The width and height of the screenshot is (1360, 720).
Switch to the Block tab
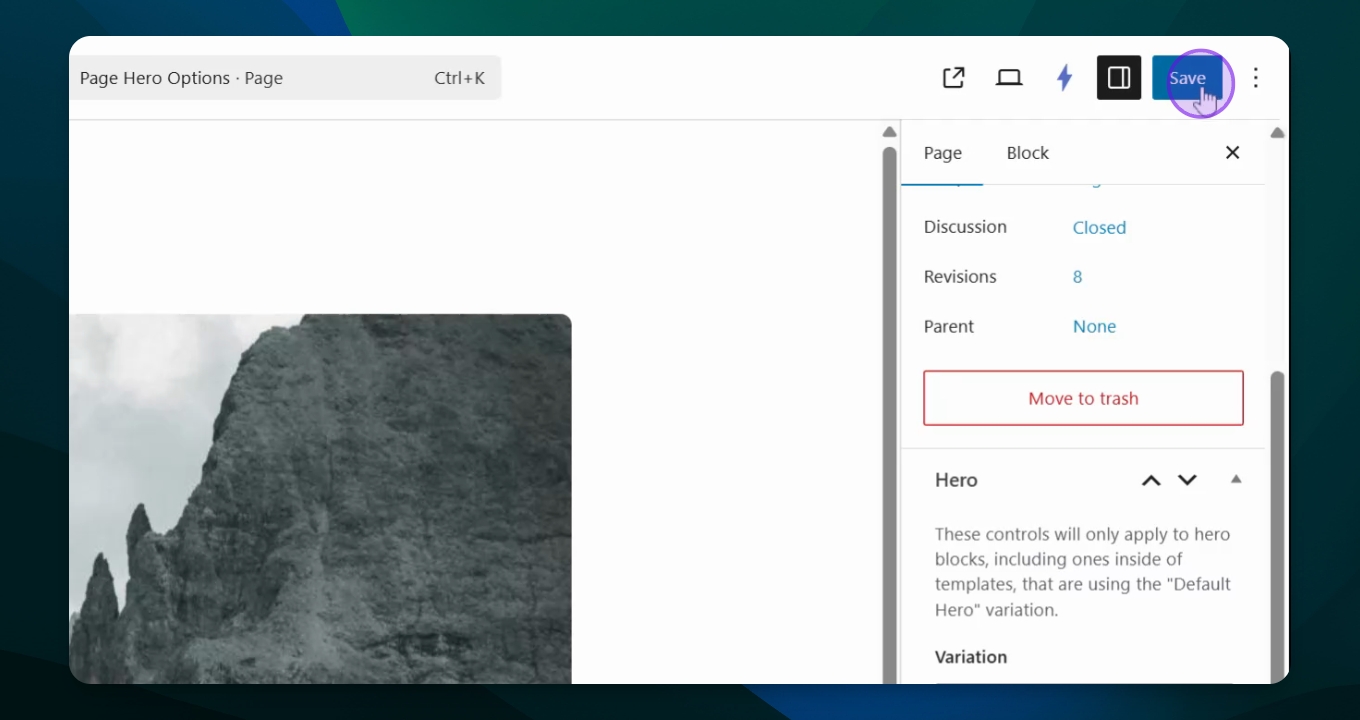(x=1027, y=153)
